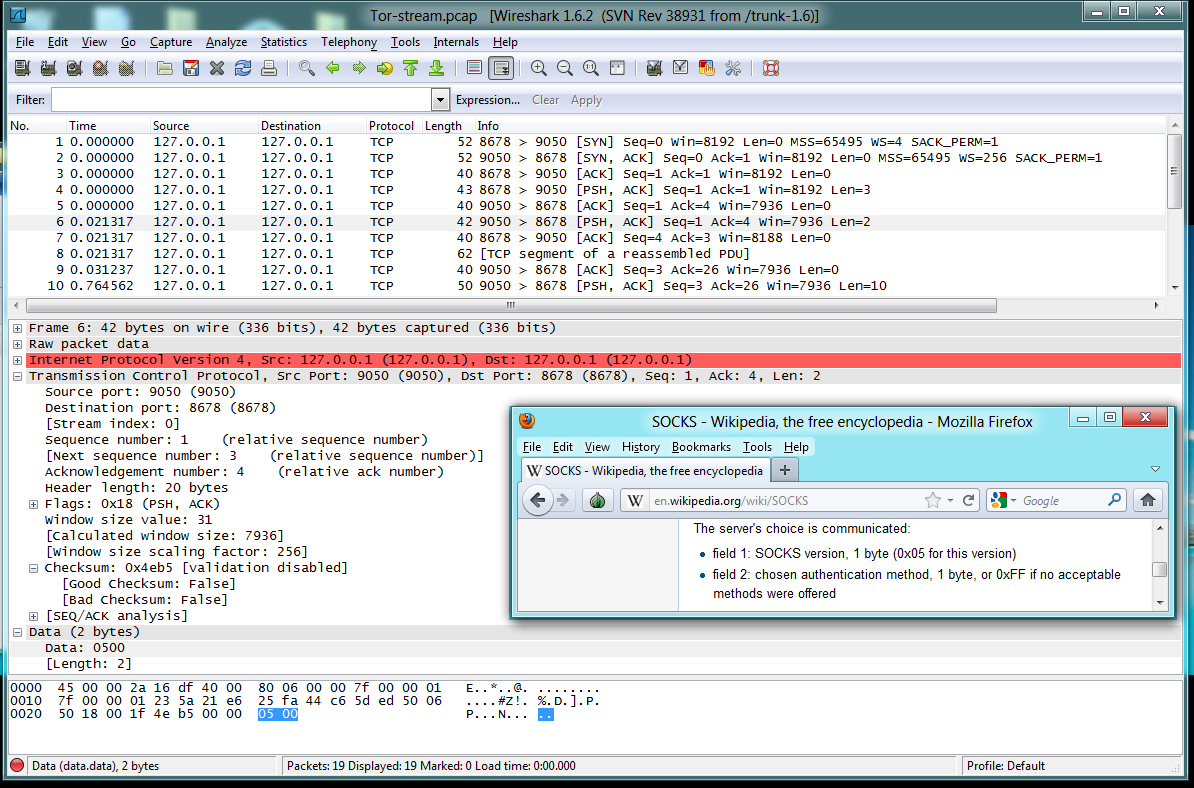Open a capture file via folder icon
This screenshot has height=788, width=1194.
[x=165, y=69]
